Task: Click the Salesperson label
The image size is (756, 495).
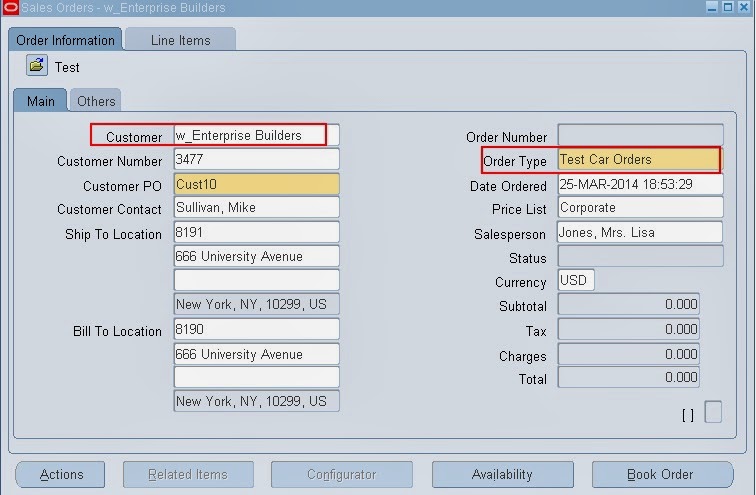Action: [x=510, y=234]
